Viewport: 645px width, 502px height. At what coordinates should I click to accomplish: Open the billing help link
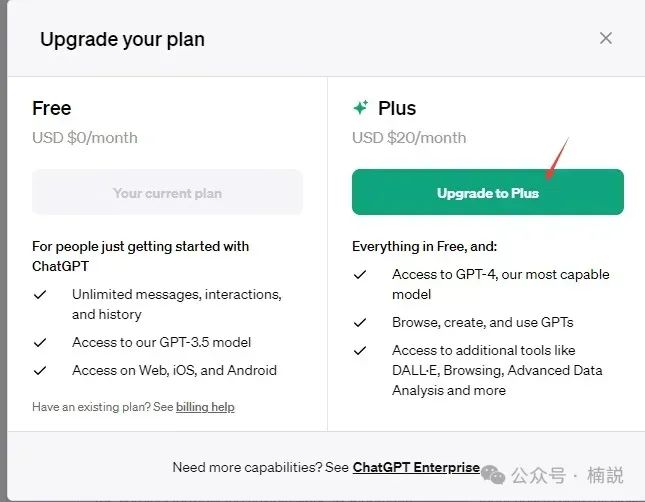205,407
